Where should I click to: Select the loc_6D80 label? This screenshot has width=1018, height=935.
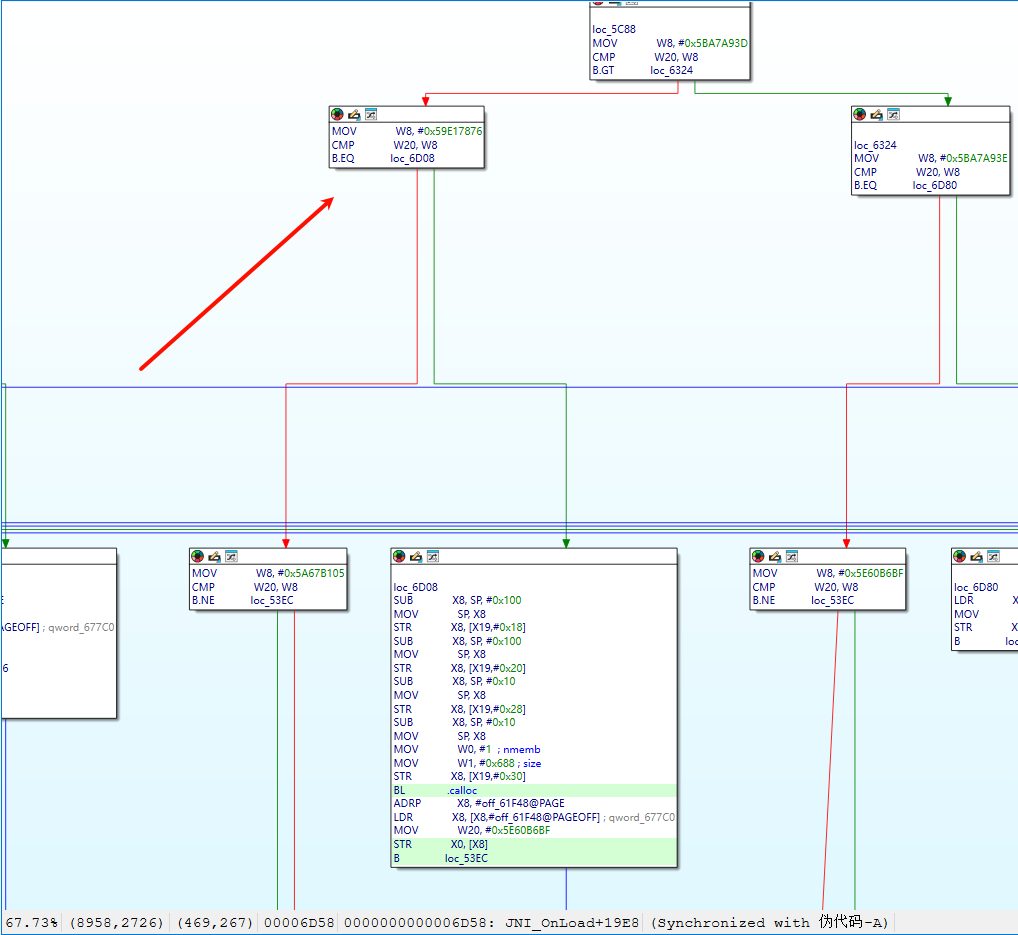976,587
